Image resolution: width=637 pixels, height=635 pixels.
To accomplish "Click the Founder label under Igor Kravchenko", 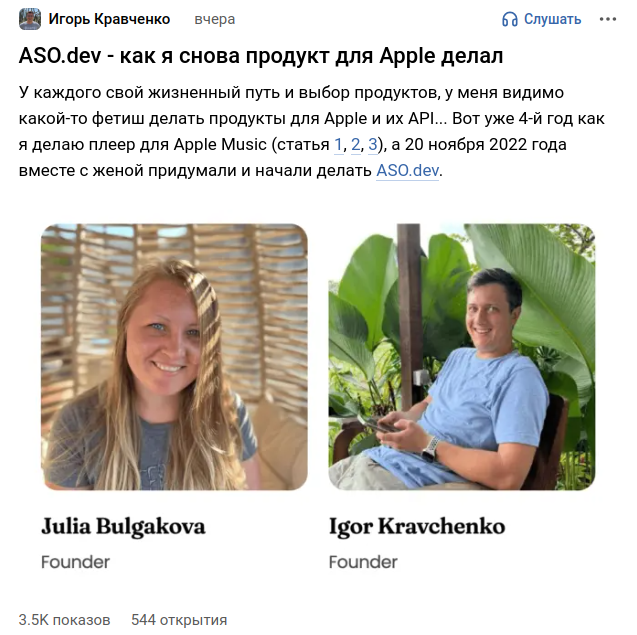I will click(363, 562).
